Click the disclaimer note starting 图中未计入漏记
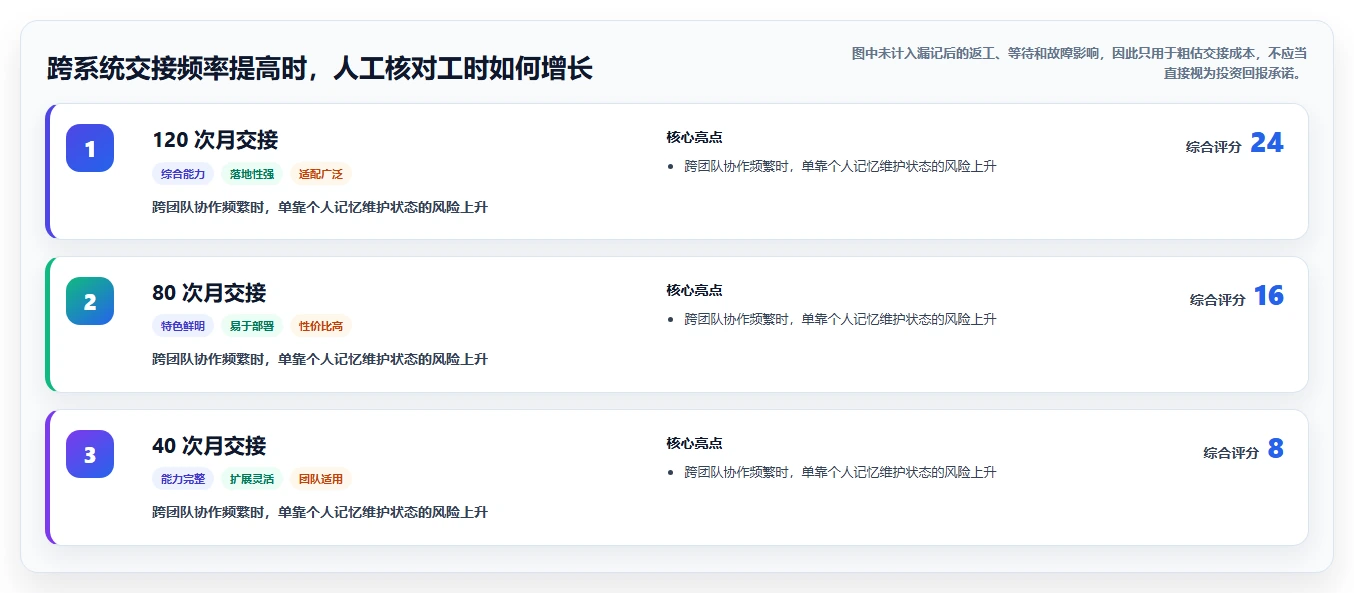This screenshot has width=1354, height=593. pos(1079,63)
